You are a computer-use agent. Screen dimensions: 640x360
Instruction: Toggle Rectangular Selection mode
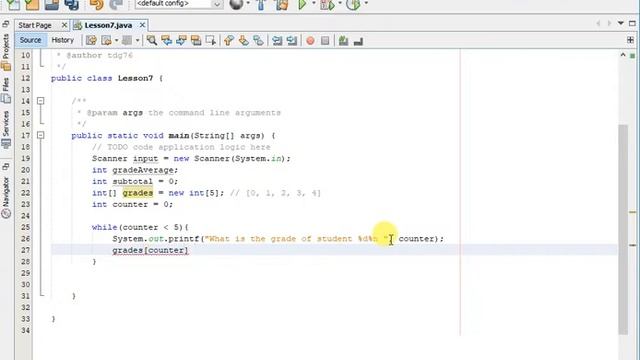(211, 40)
